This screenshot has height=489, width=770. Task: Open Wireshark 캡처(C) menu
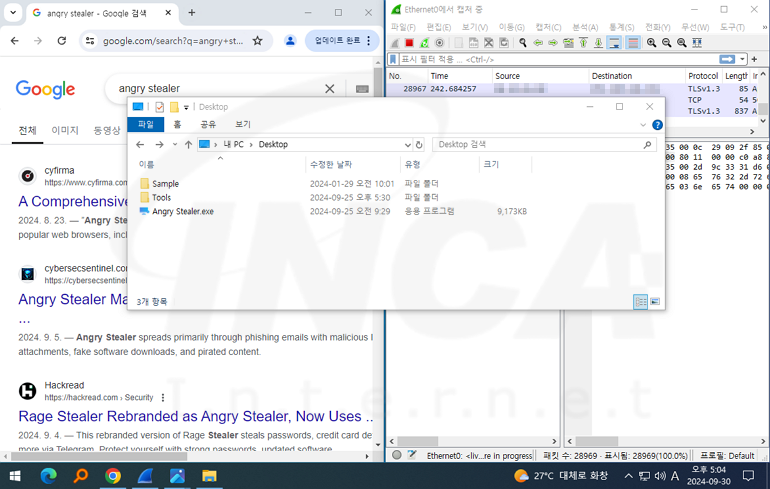coord(548,27)
